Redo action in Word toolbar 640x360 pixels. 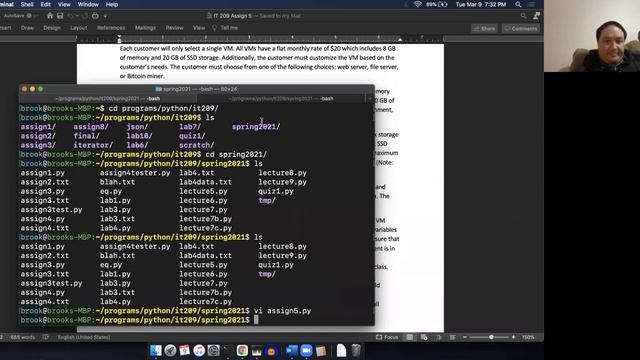[85, 16]
